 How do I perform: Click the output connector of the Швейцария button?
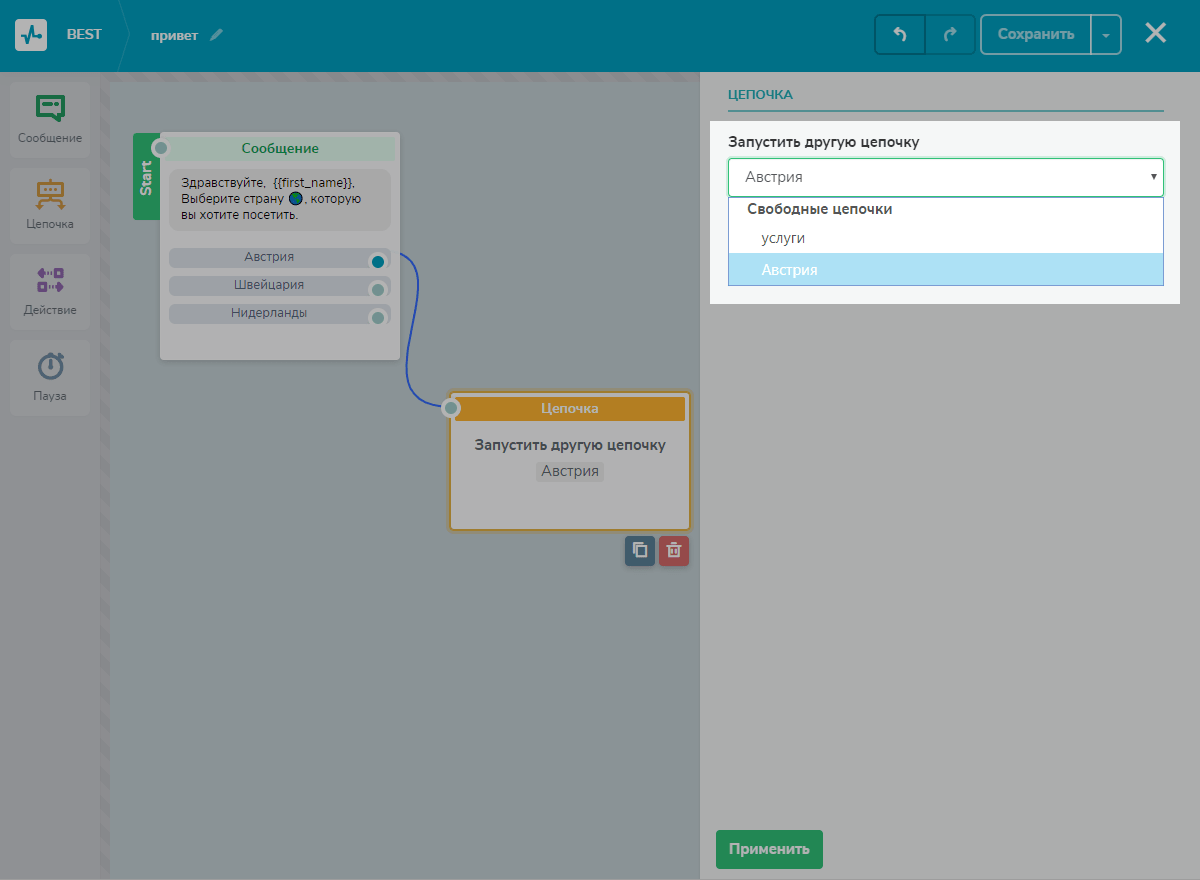pyautogui.click(x=378, y=290)
